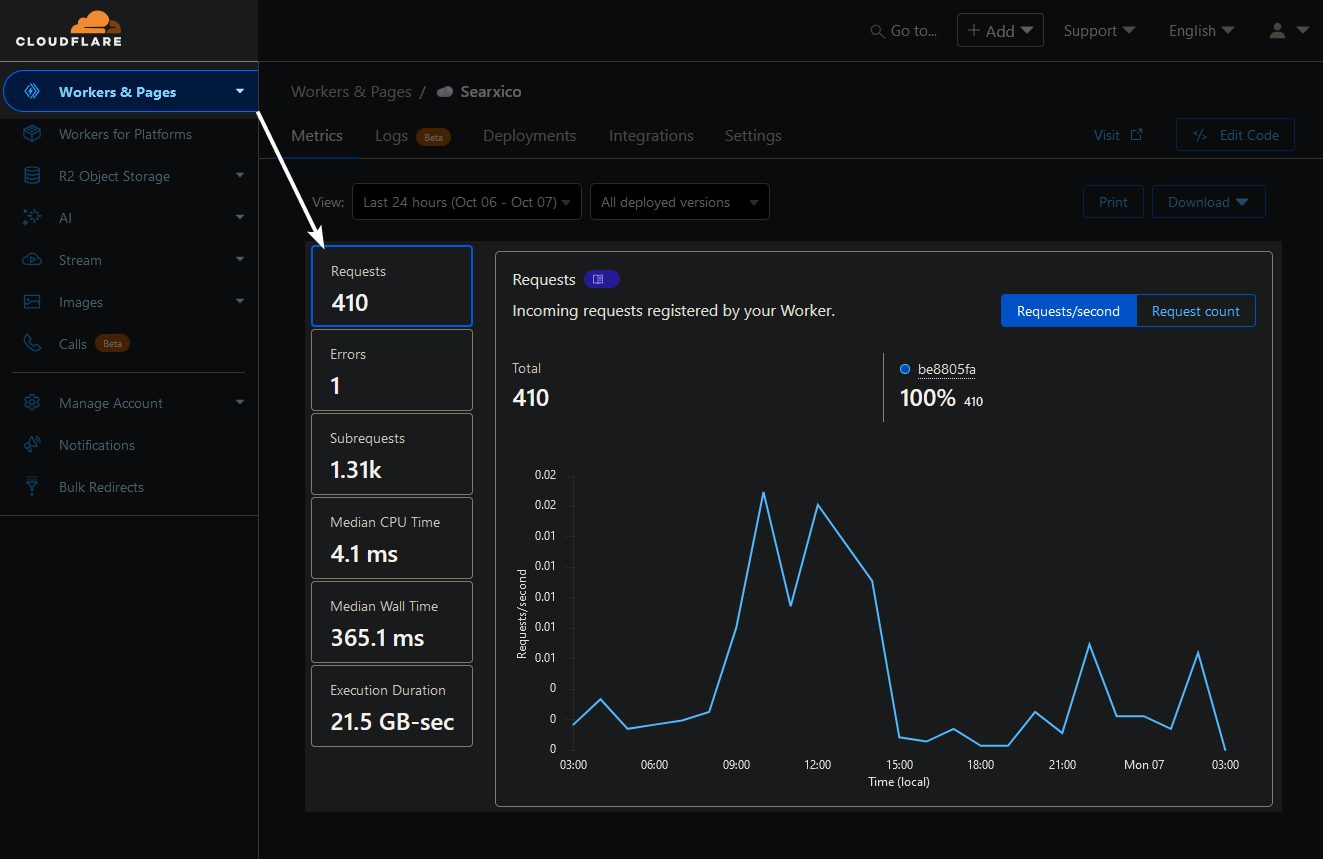Open the English language menu
Screen dimensions: 1323x859
point(1201,31)
